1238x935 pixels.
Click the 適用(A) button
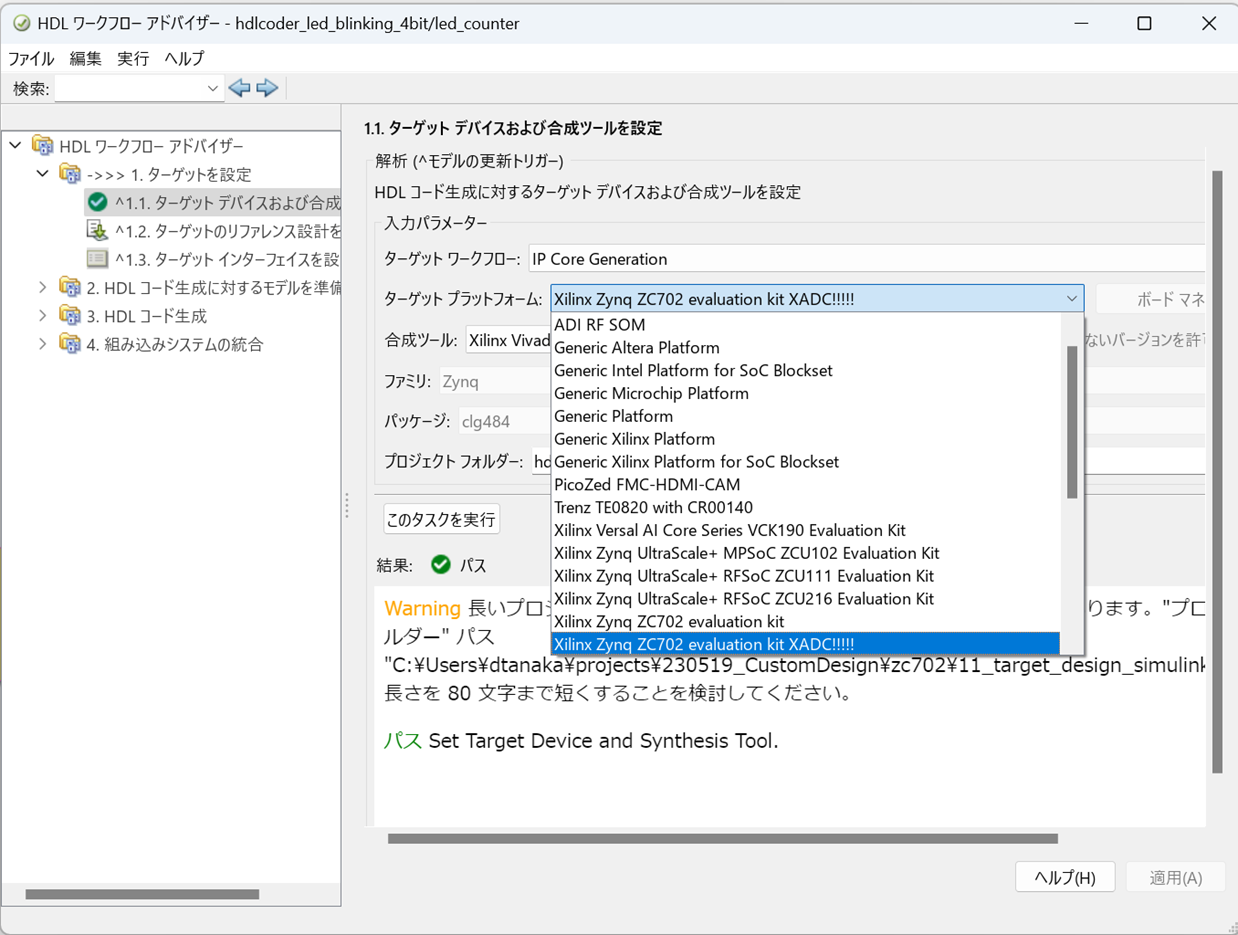pos(1175,877)
